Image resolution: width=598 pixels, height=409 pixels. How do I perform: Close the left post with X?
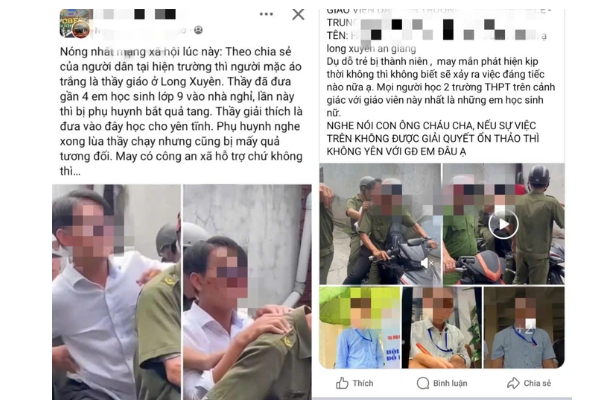click(298, 14)
